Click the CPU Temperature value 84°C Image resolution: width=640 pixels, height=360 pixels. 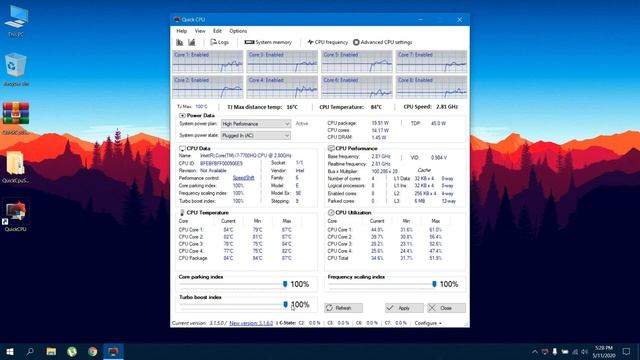point(376,107)
